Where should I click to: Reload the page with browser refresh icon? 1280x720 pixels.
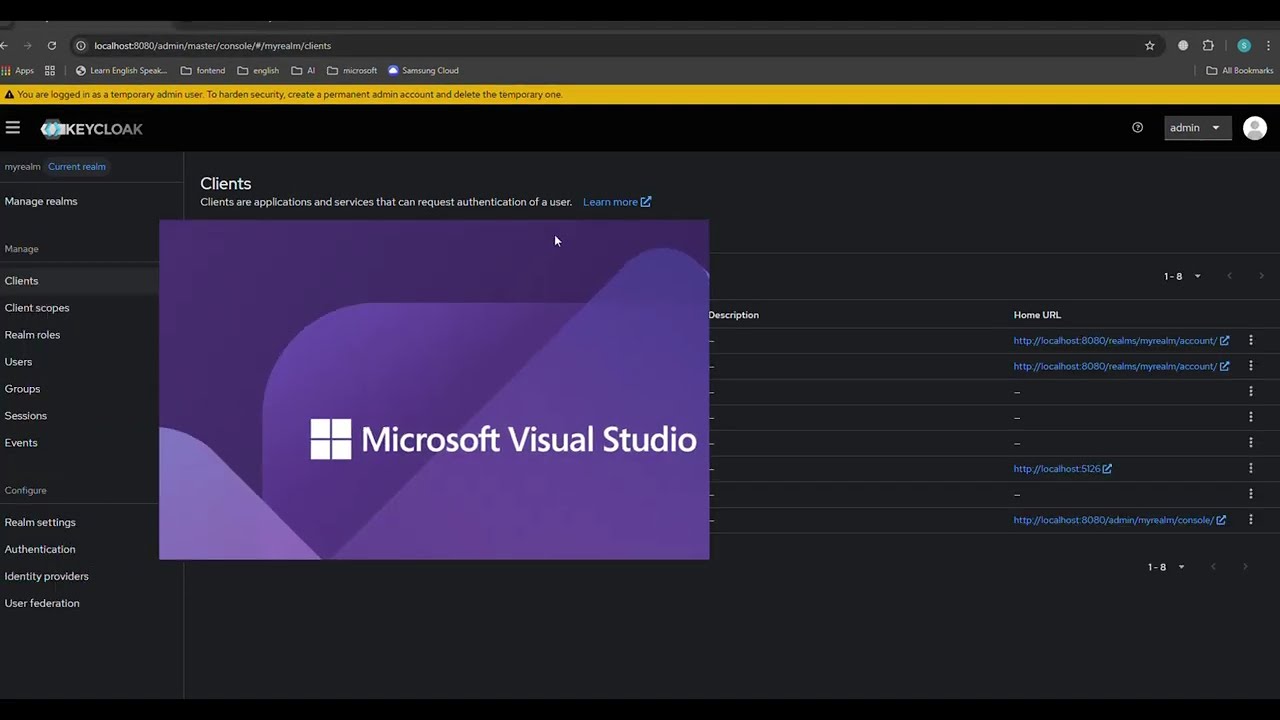click(x=52, y=45)
